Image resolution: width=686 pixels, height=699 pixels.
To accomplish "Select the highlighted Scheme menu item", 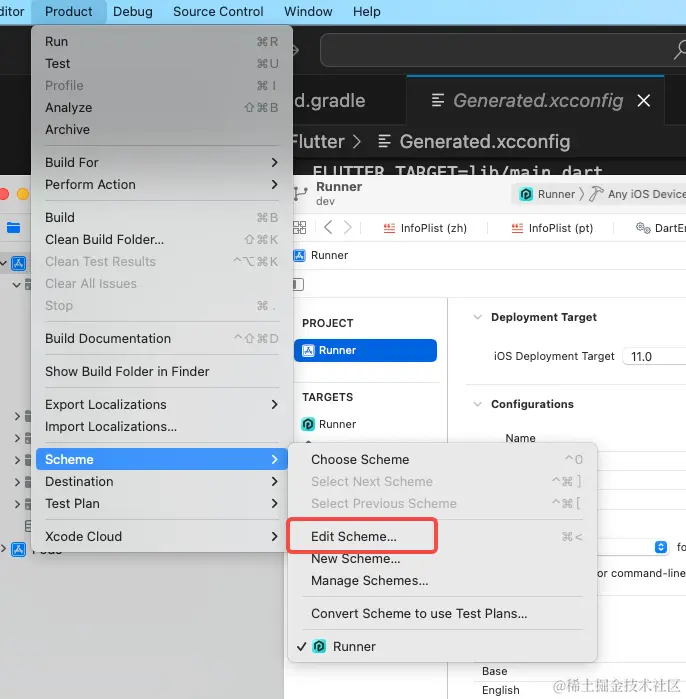I will [x=162, y=459].
